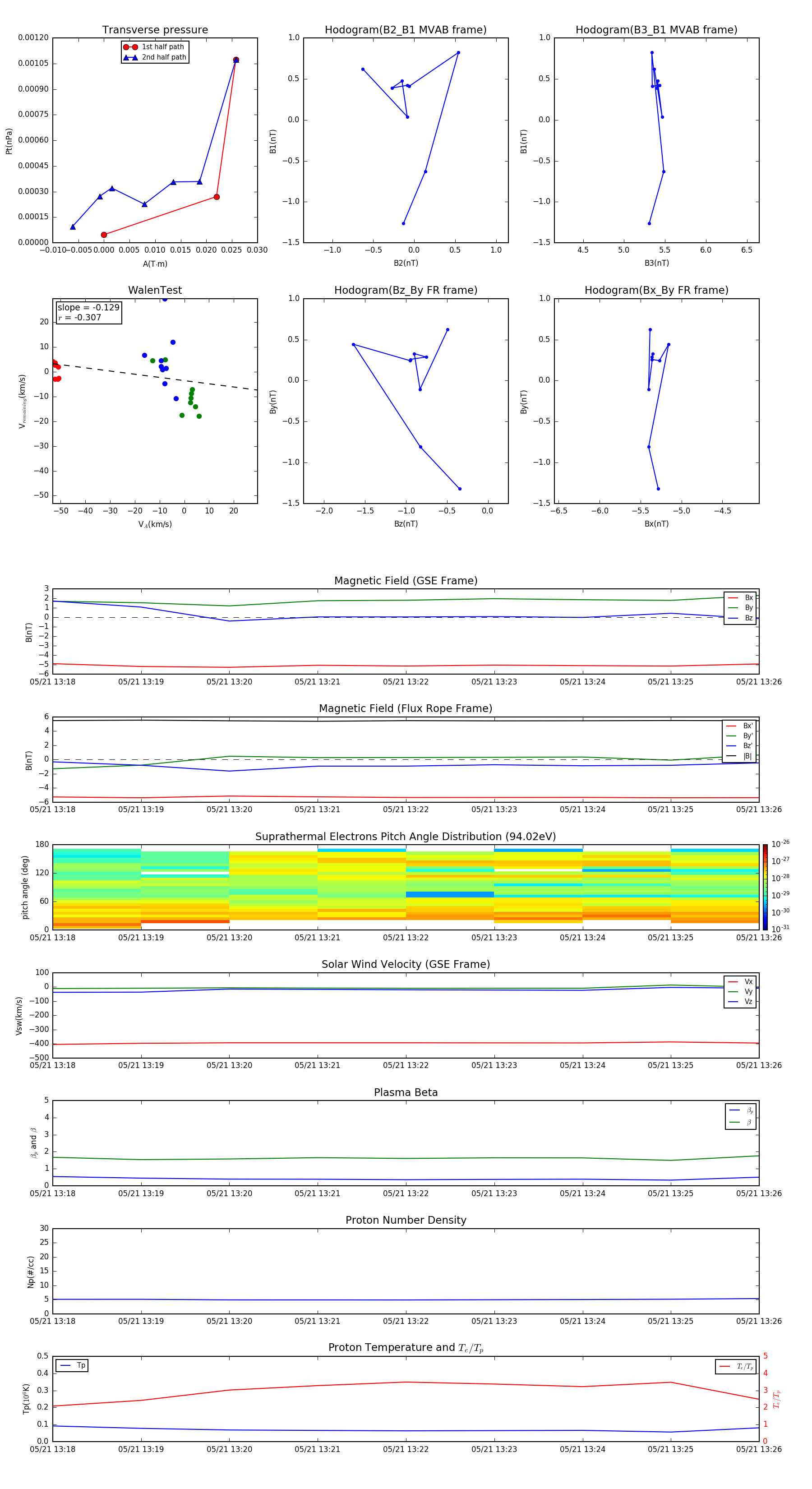Click 'Proton Number Density' panel title
The width and height of the screenshot is (812, 1489).
tap(406, 1220)
